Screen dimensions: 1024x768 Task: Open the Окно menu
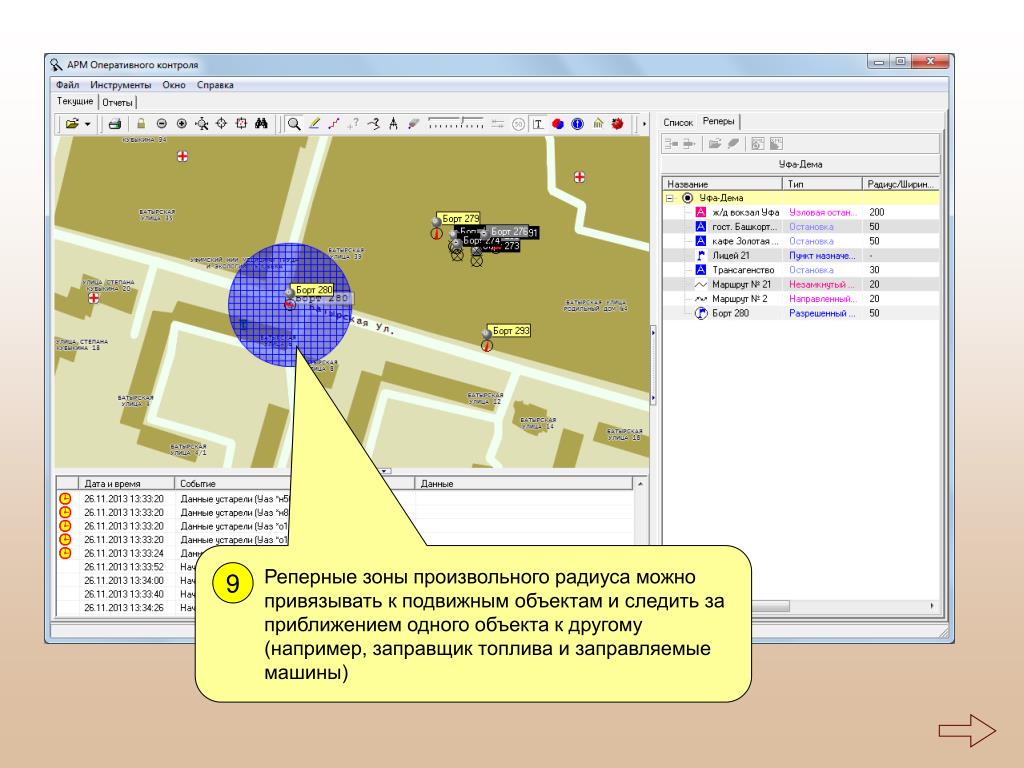174,85
